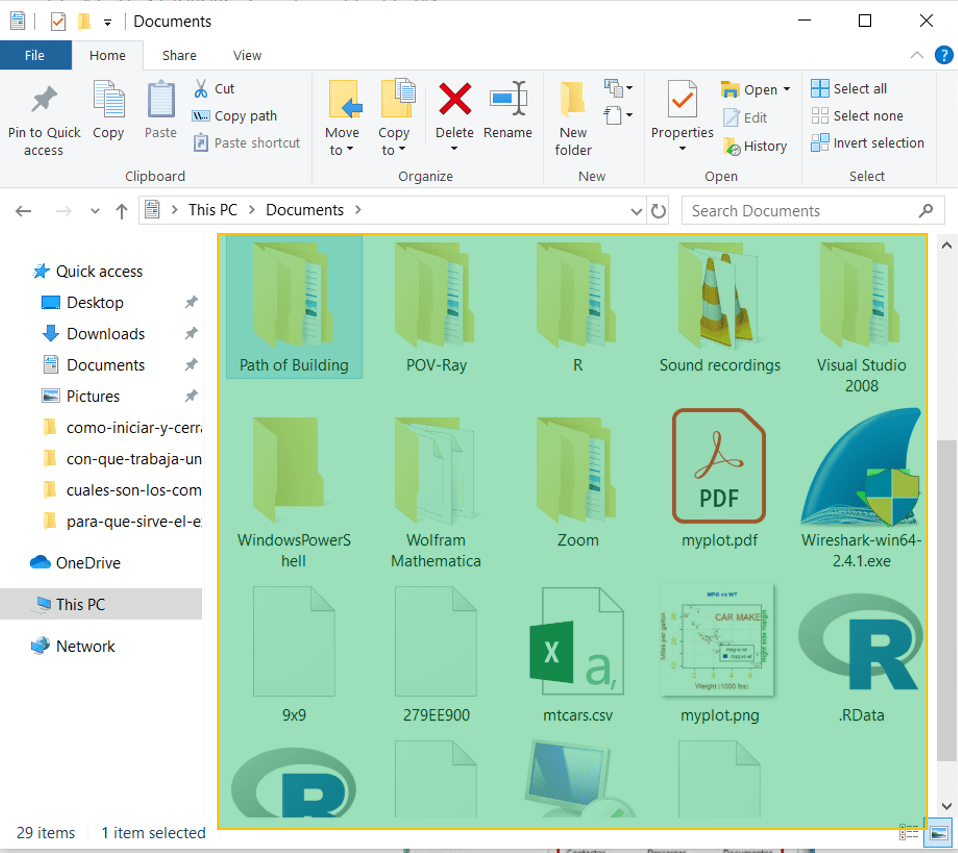The image size is (958, 853).
Task: Open the address bar history dropdown
Action: pyautogui.click(x=636, y=211)
